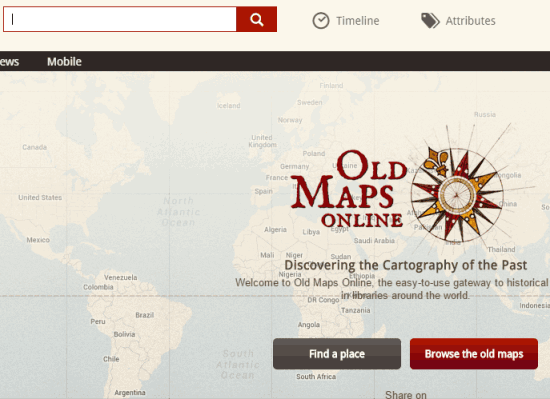Click Browse the old maps button
Screen dimensions: 550x399
(474, 354)
